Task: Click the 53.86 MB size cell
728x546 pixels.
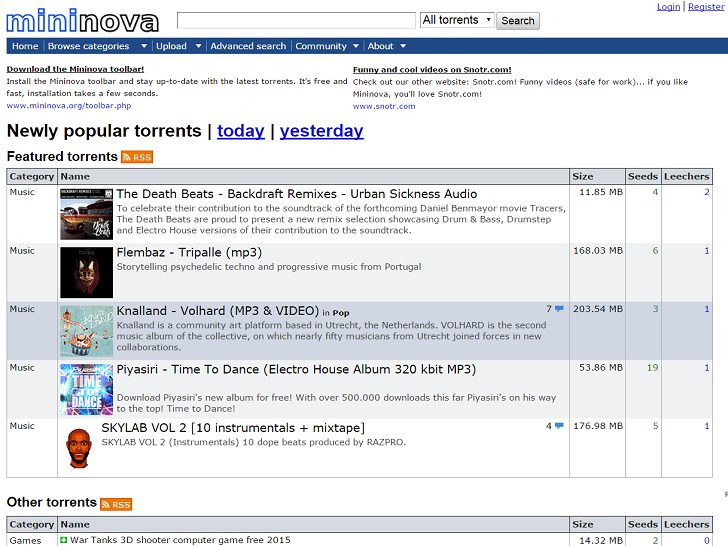Action: 601,367
